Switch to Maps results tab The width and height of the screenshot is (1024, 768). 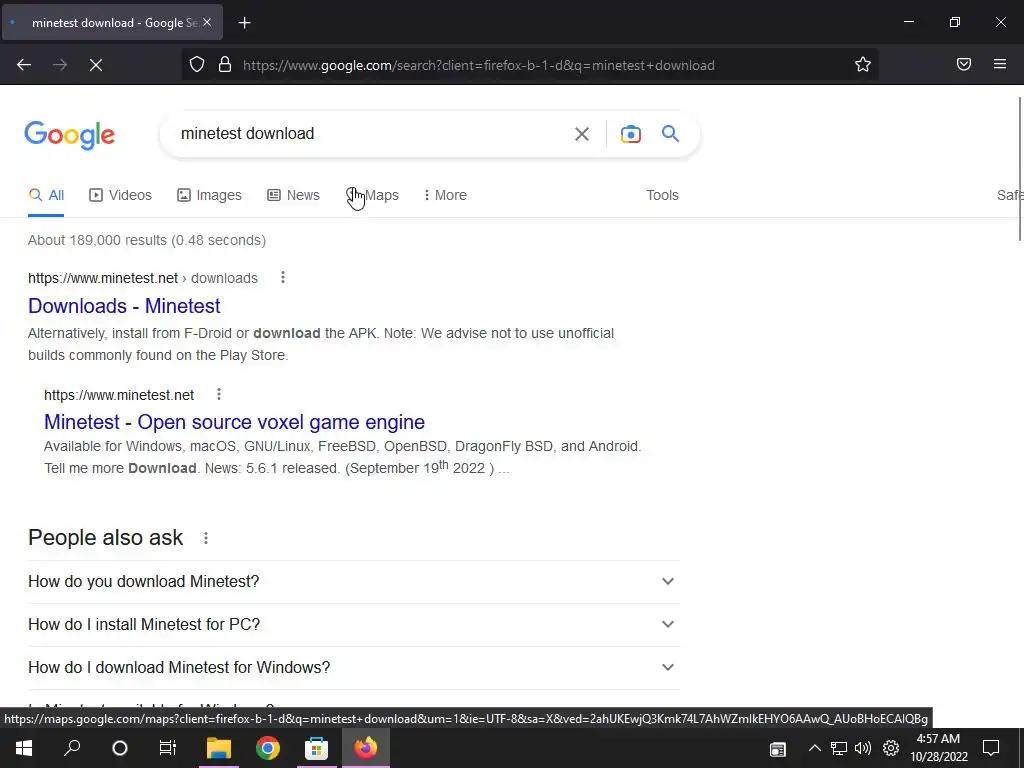pos(372,195)
